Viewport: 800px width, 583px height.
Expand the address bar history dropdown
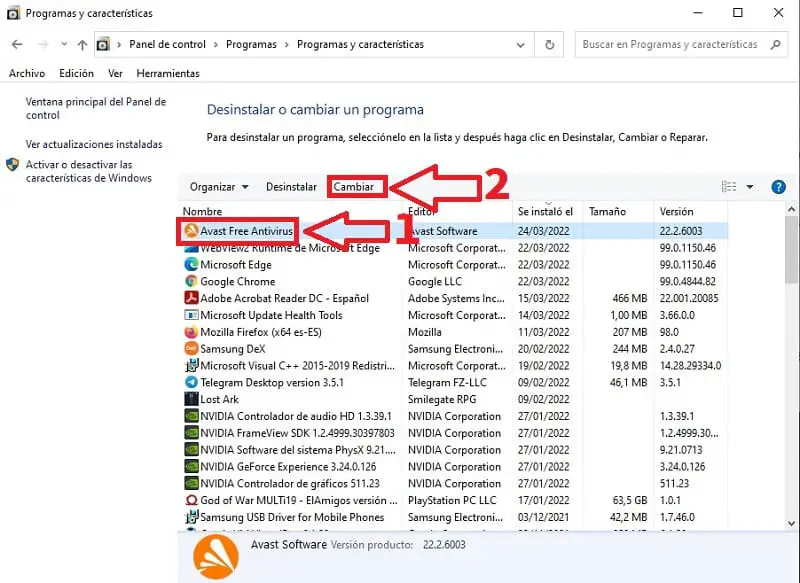(x=520, y=45)
